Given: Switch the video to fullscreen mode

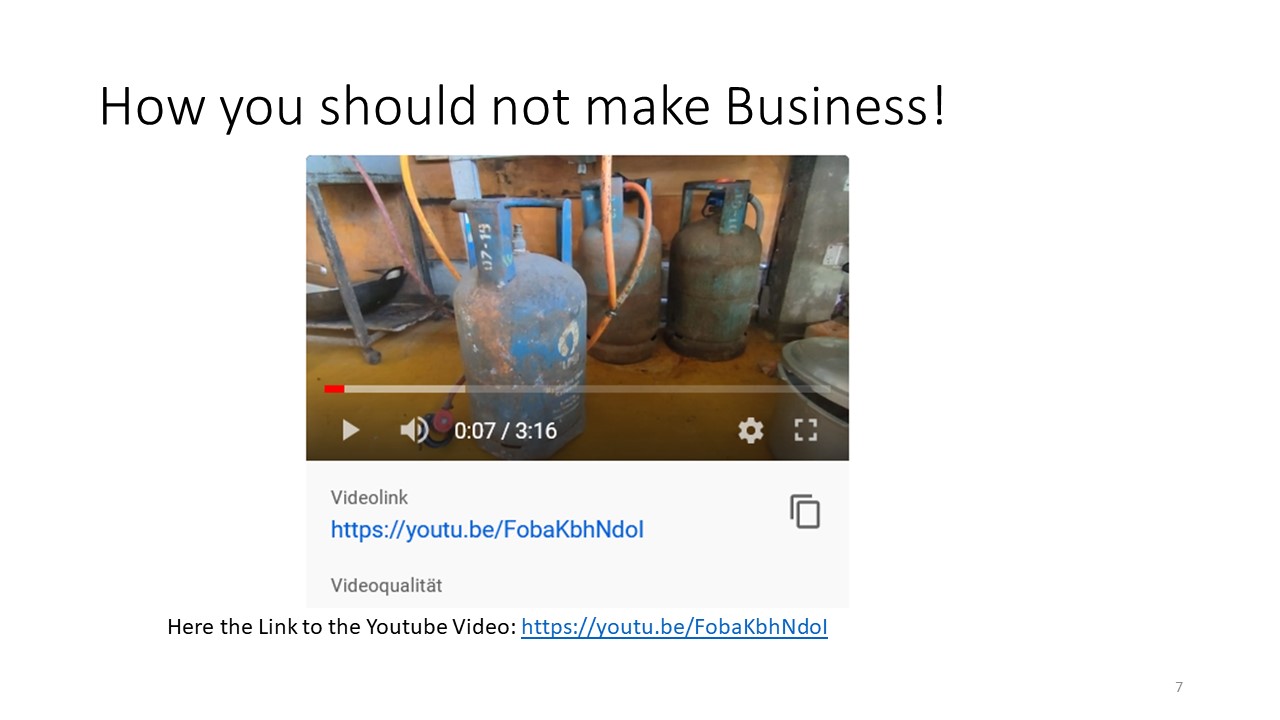Looking at the screenshot, I should pos(806,430).
